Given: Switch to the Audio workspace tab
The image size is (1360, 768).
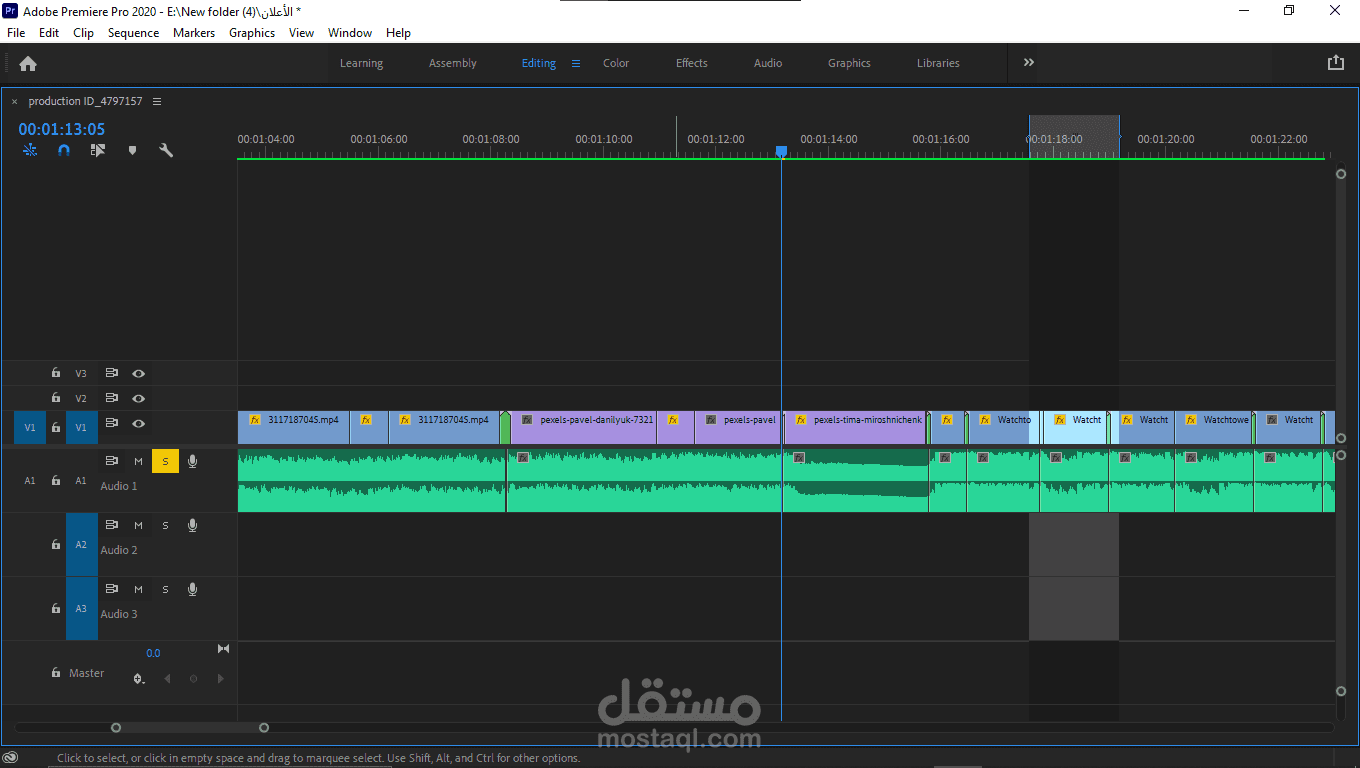Looking at the screenshot, I should point(768,63).
